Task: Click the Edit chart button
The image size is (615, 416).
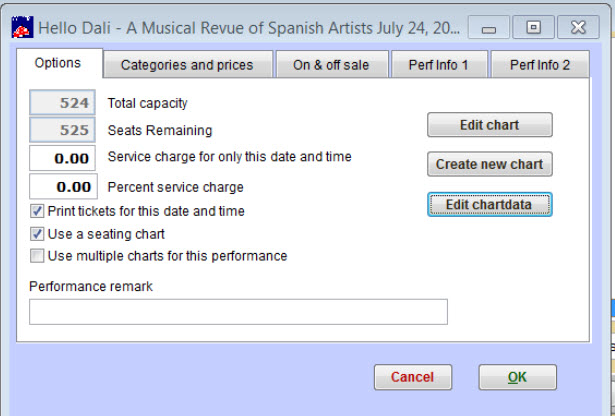Action: click(489, 125)
